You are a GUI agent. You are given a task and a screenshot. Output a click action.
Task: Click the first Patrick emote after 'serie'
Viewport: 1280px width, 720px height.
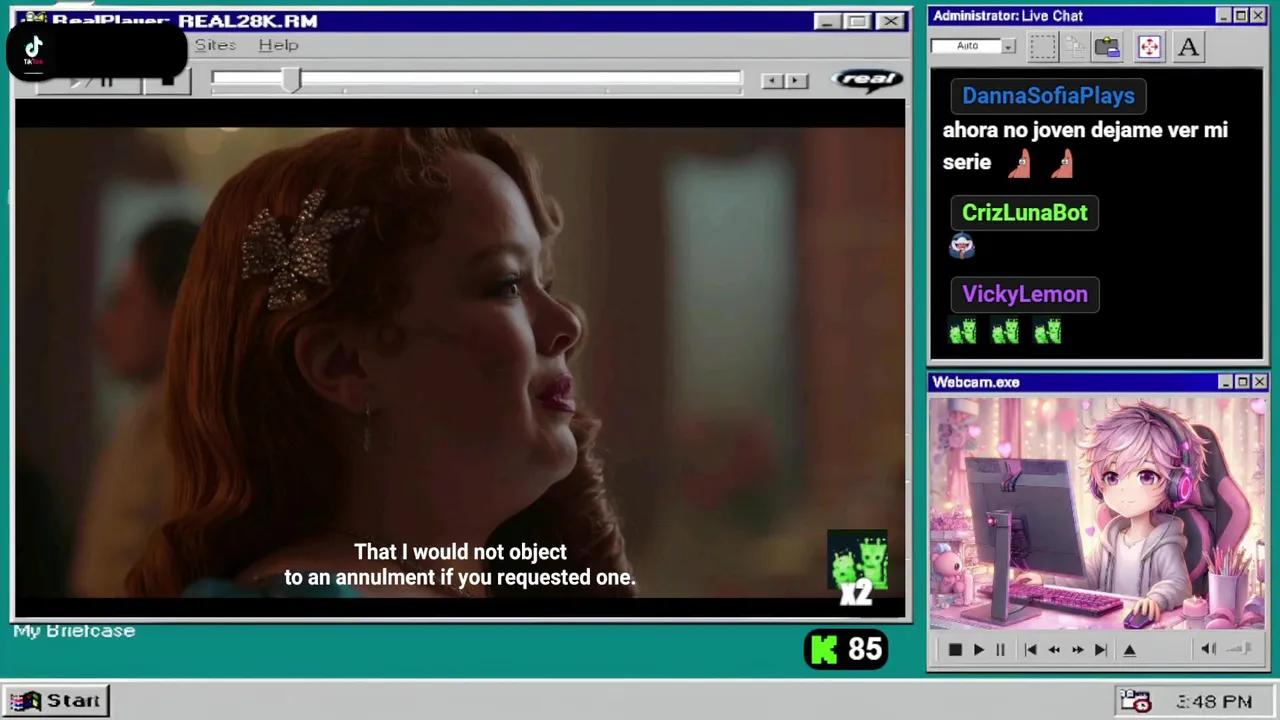coord(1019,163)
